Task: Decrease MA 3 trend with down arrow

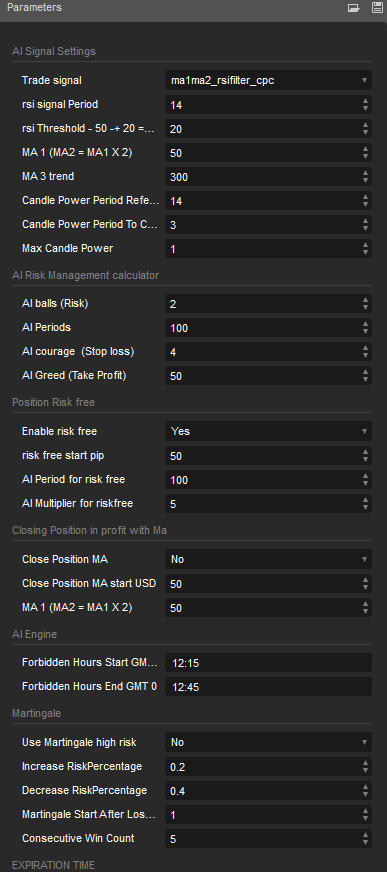Action: coord(365,180)
